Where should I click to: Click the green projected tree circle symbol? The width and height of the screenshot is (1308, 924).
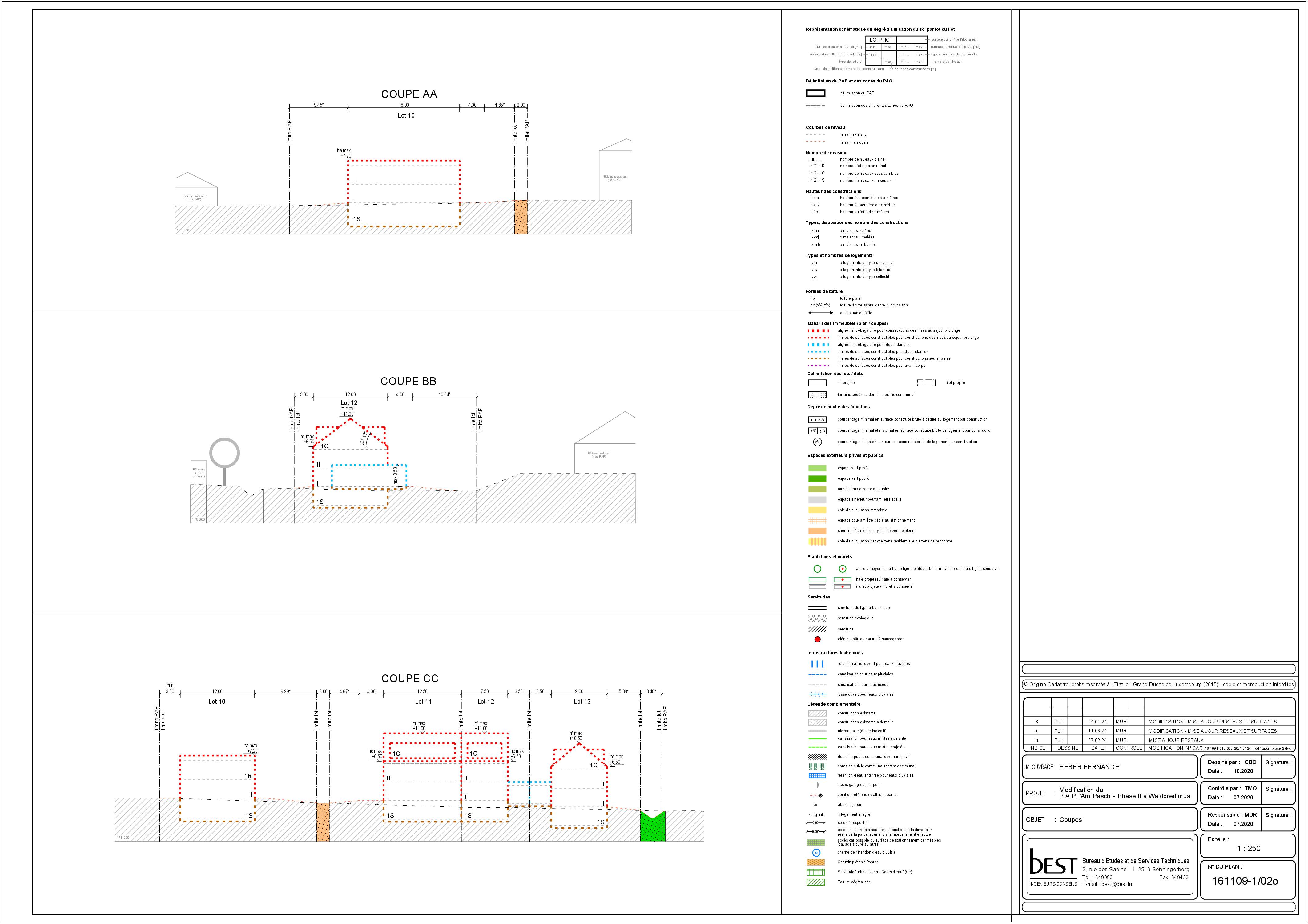click(817, 569)
